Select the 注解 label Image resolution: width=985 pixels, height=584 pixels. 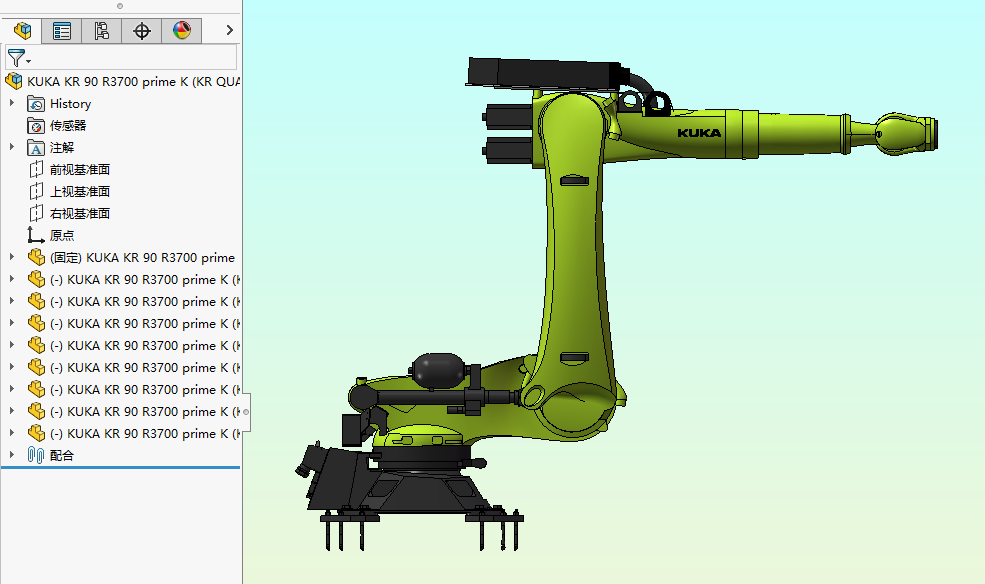click(62, 148)
